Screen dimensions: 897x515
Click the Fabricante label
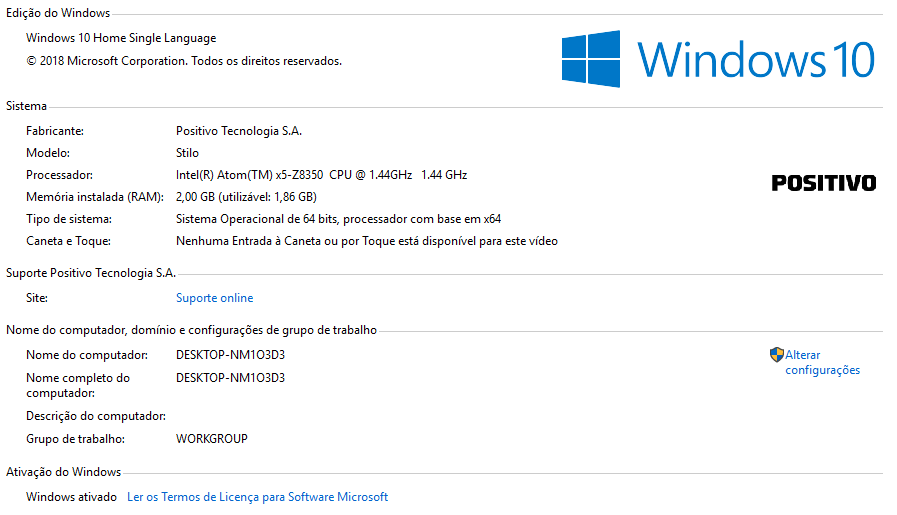click(55, 131)
